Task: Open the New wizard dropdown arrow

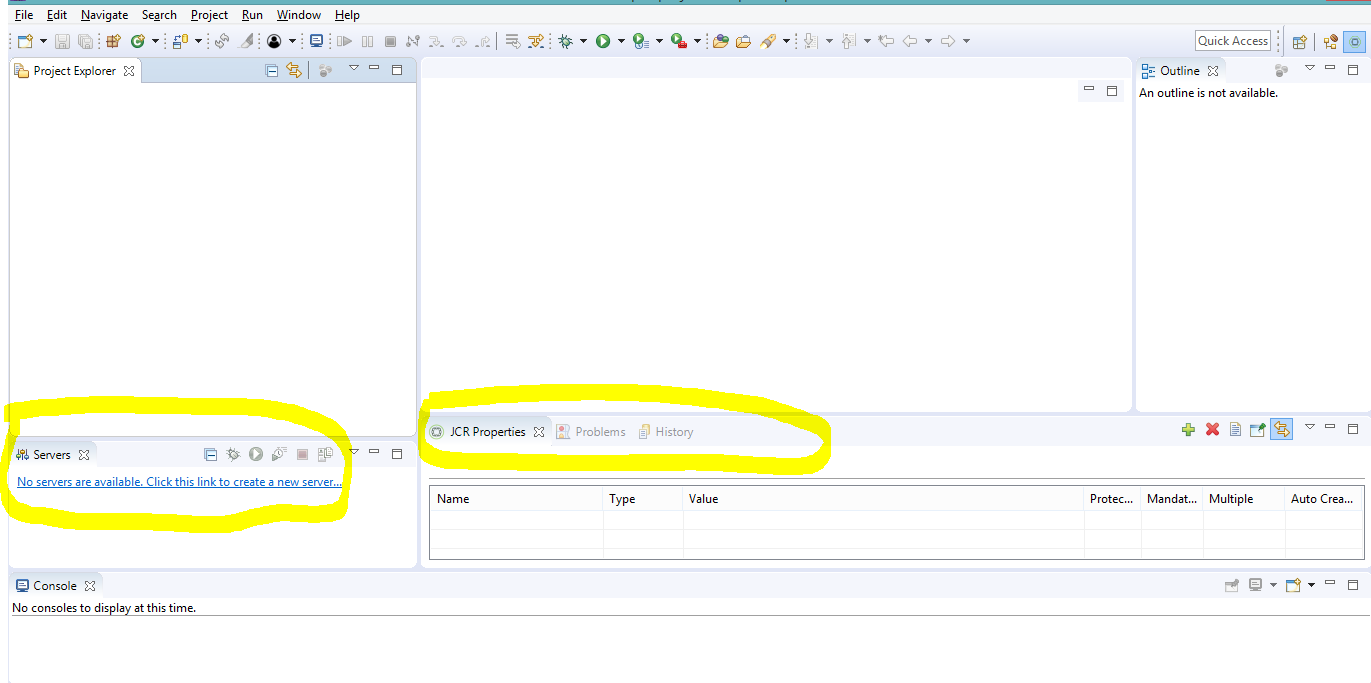Action: tap(41, 40)
